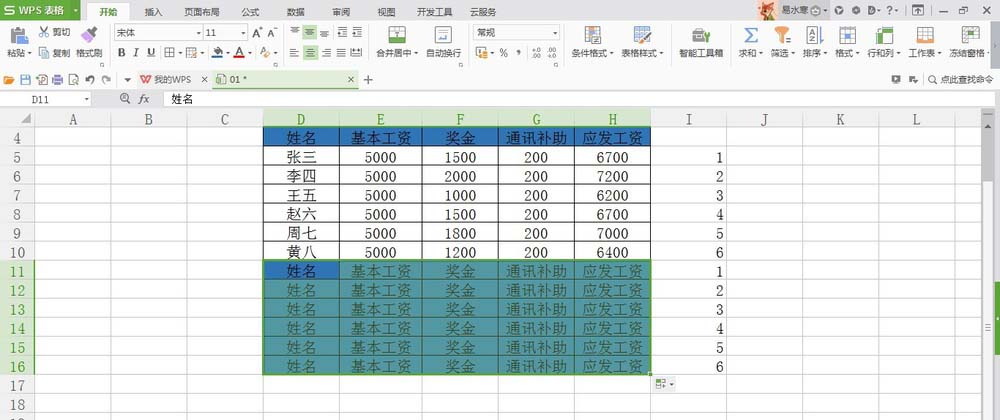Apply the red font color A
This screenshot has width=1000, height=420.
pos(239,53)
